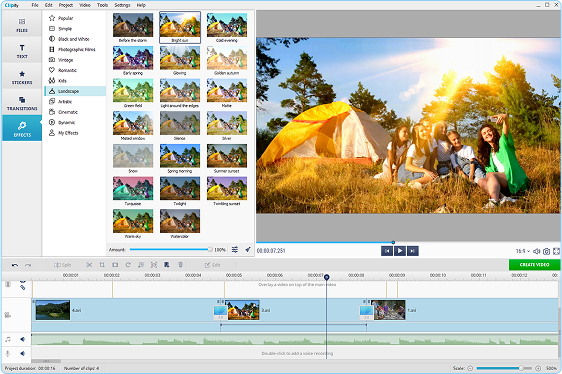
Task: Click the link icon on overlay track
Action: pyautogui.click(x=22, y=287)
